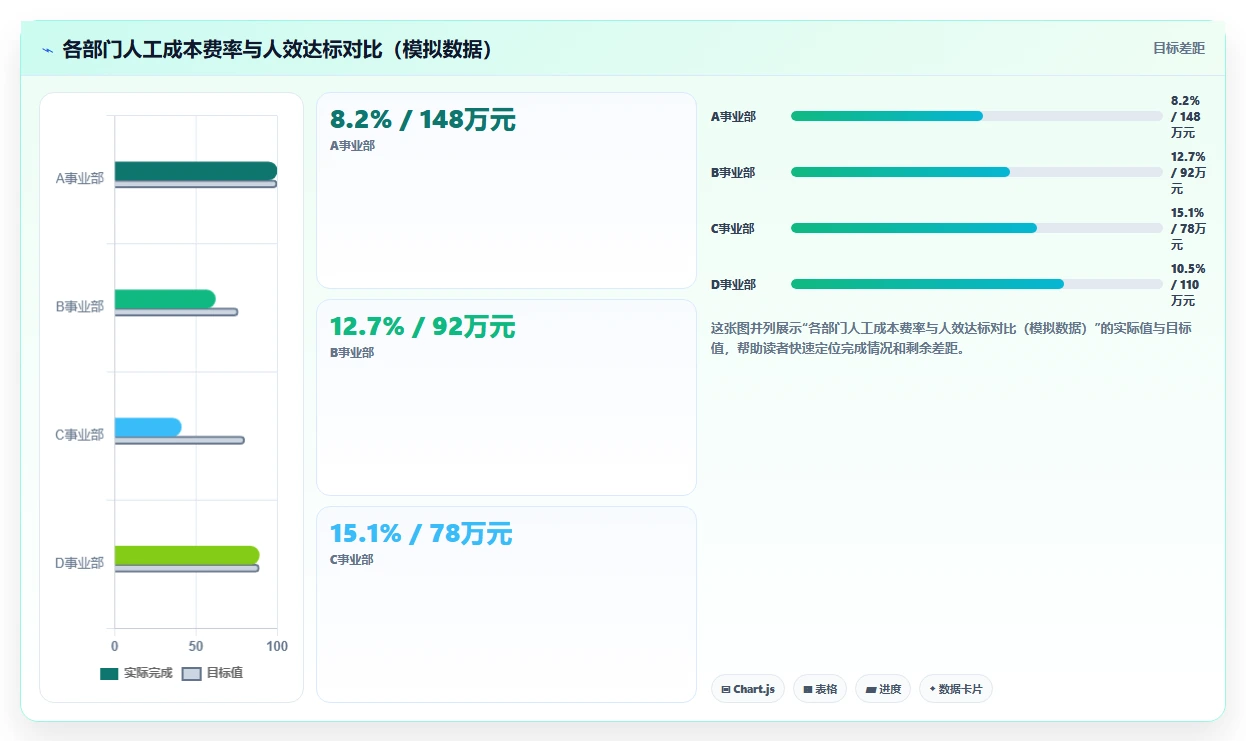Click the 目标值 legend label
The height and width of the screenshot is (741, 1246).
click(x=224, y=673)
